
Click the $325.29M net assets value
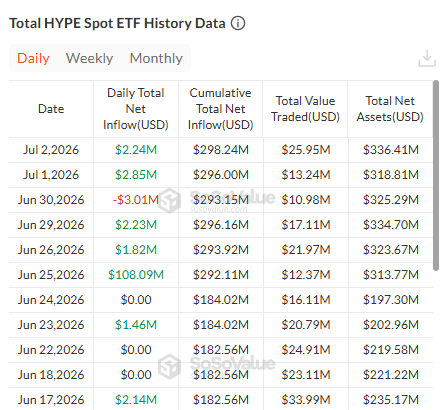coord(391,200)
